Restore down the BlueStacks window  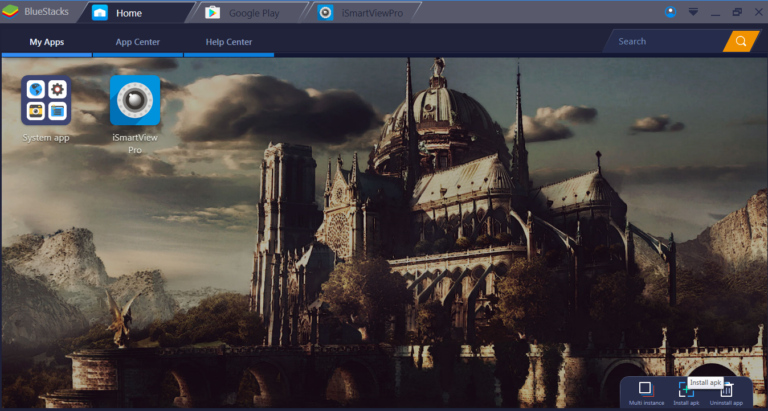point(737,12)
